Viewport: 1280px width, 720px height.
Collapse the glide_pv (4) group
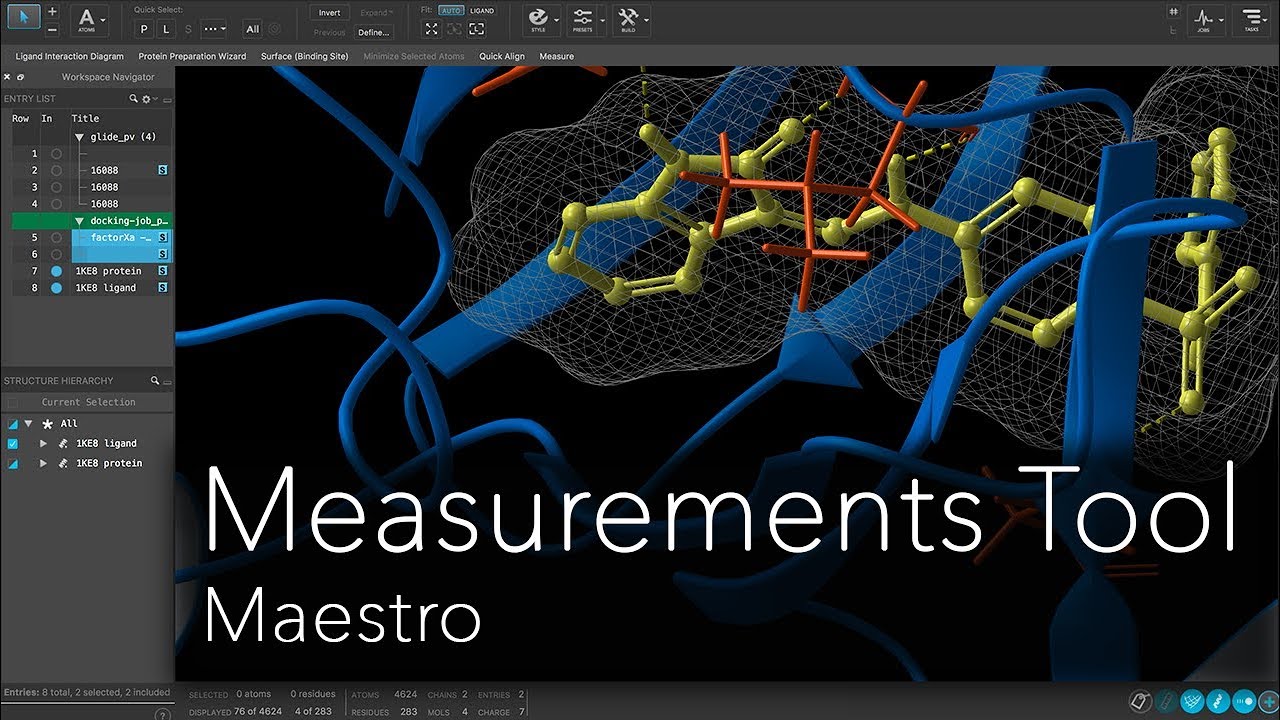coord(79,137)
